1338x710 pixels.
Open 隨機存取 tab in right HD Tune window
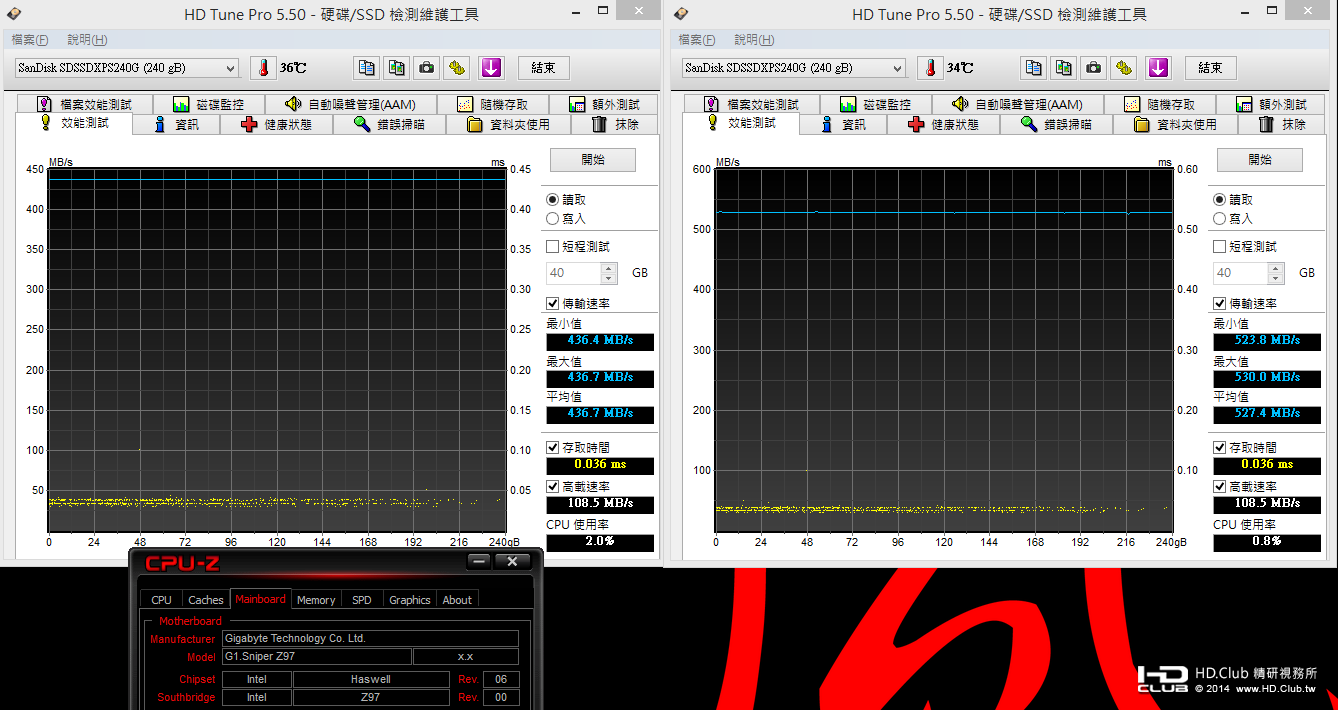pyautogui.click(x=1160, y=104)
